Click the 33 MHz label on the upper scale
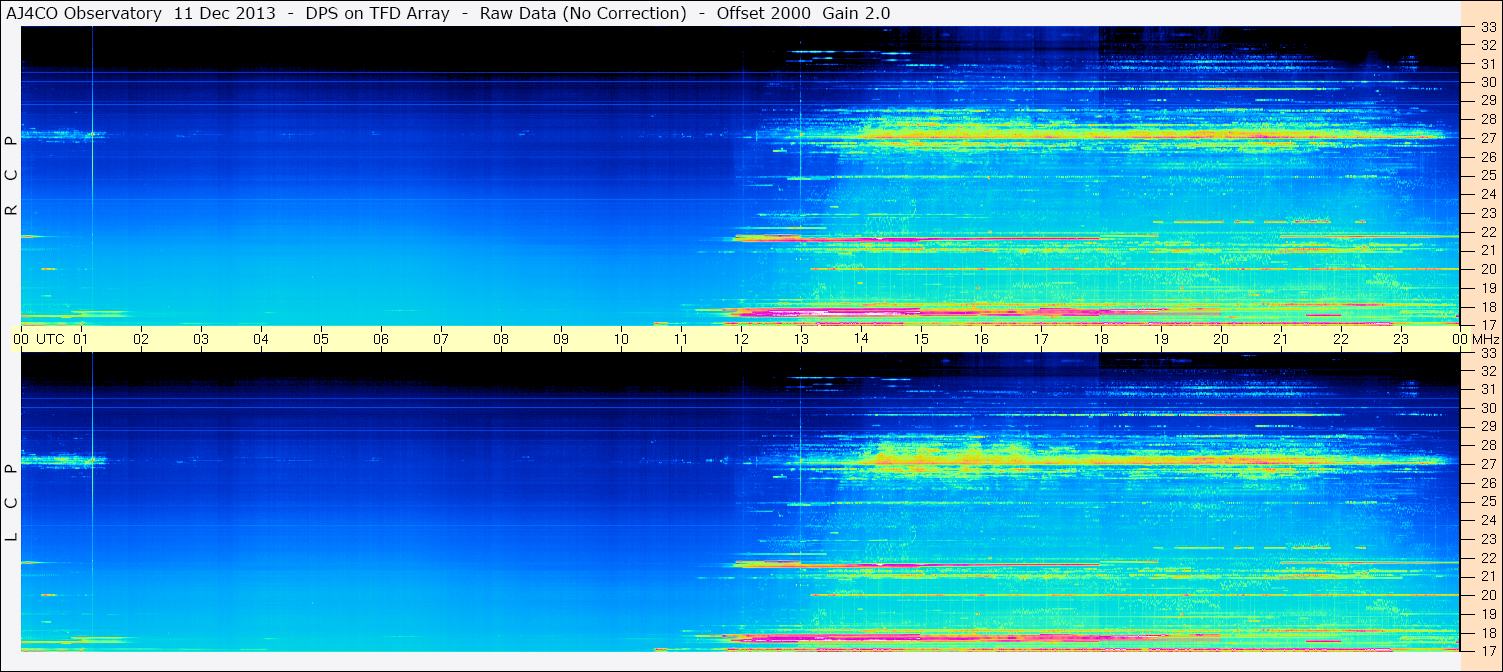This screenshot has height=672, width=1503. pyautogui.click(x=1487, y=27)
